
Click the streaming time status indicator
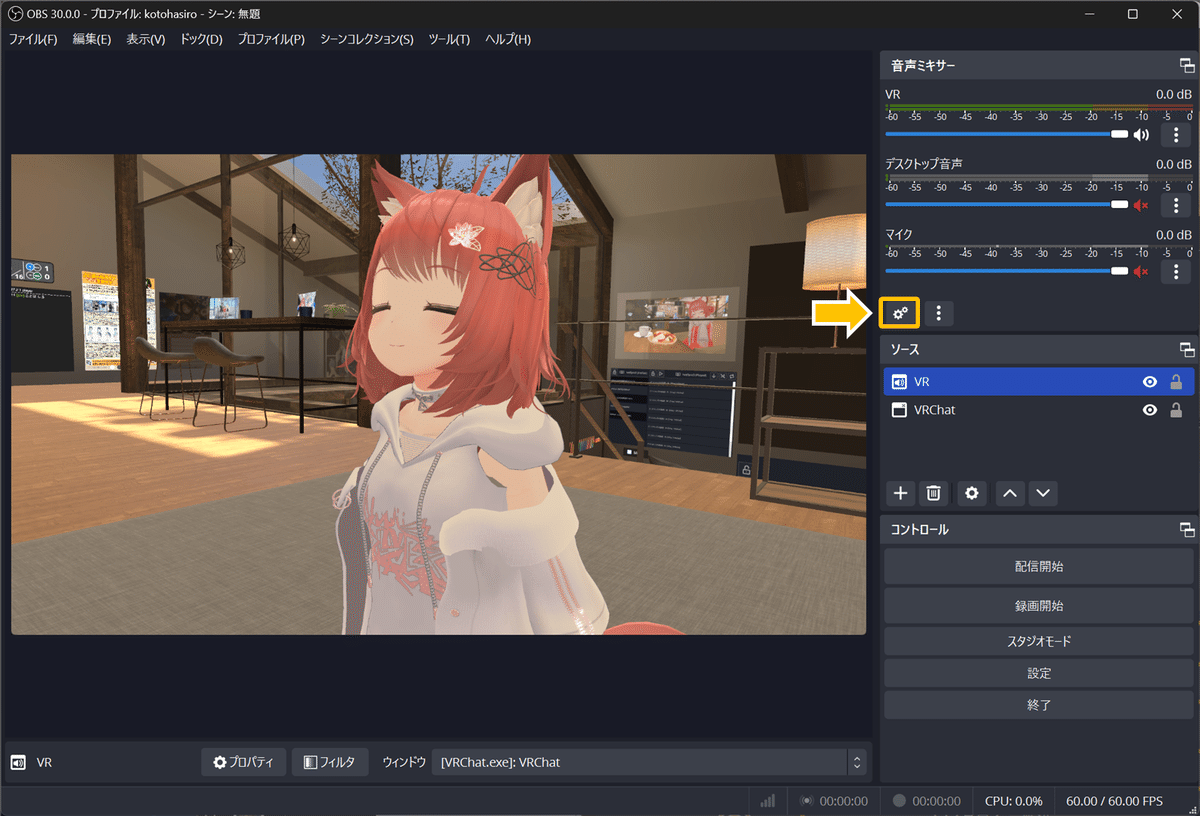[x=834, y=801]
